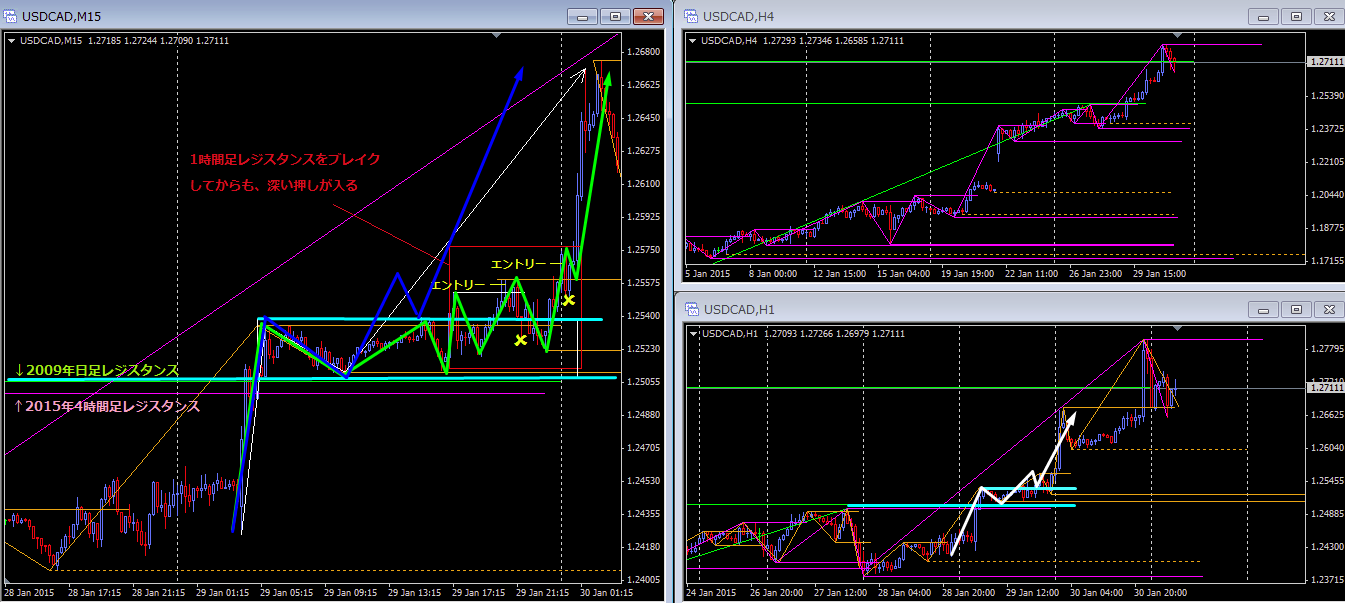Click the 1.27111 current price label on H4 chart
The height and width of the screenshot is (603, 1345).
point(1323,62)
